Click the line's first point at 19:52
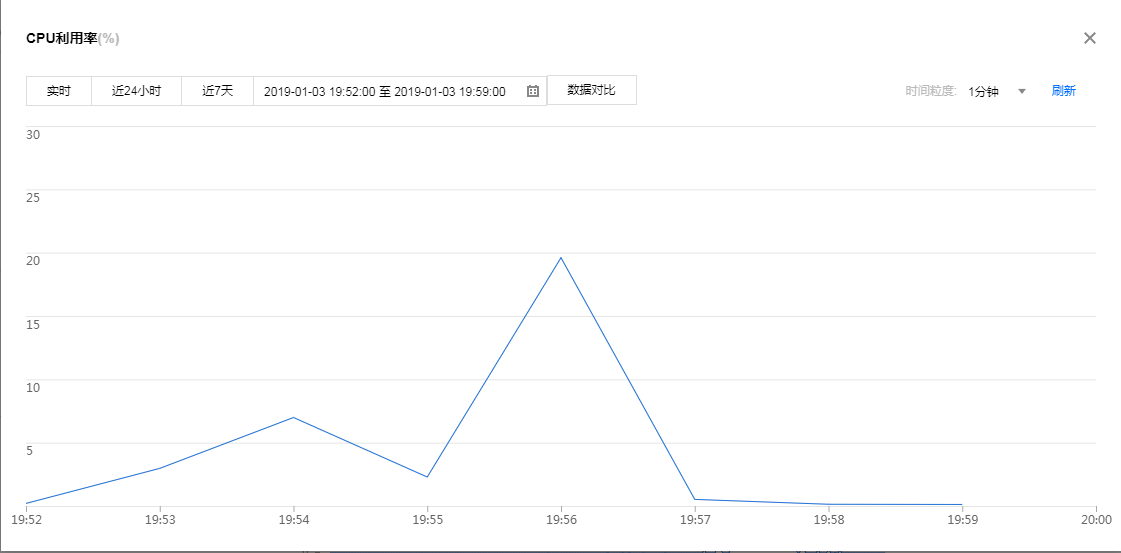This screenshot has height=553, width=1121. [27, 503]
